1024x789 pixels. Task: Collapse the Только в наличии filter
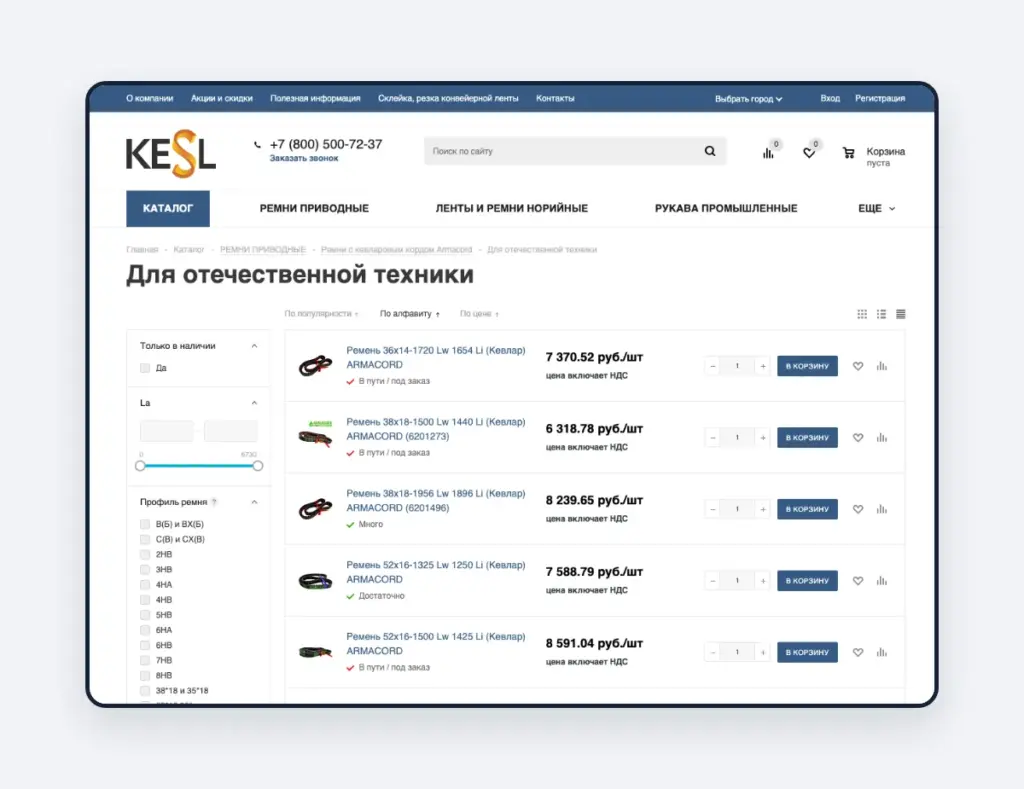tap(255, 346)
